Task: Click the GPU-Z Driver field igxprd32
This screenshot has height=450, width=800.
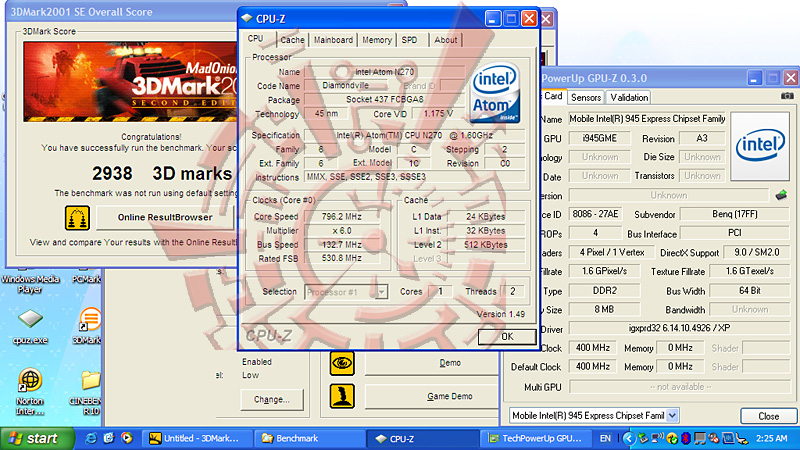Action: pyautogui.click(x=679, y=328)
